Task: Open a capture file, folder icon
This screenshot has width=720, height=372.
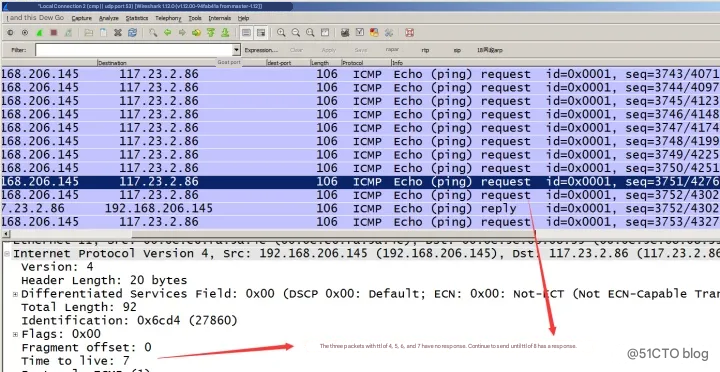Action: 89,33
